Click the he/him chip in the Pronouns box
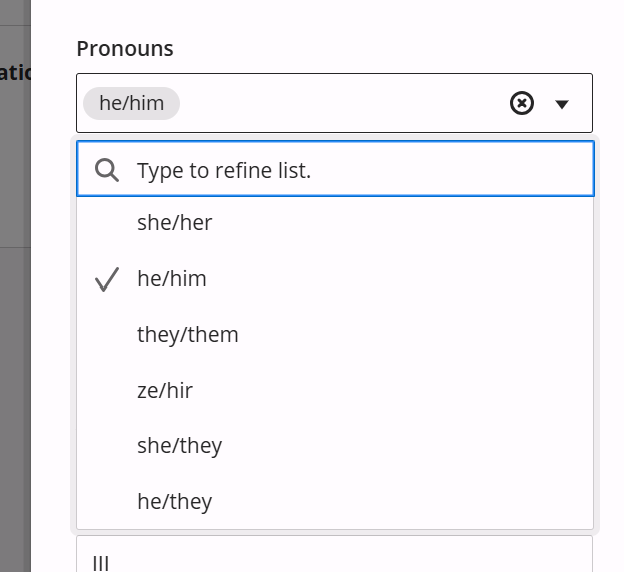 click(x=131, y=103)
